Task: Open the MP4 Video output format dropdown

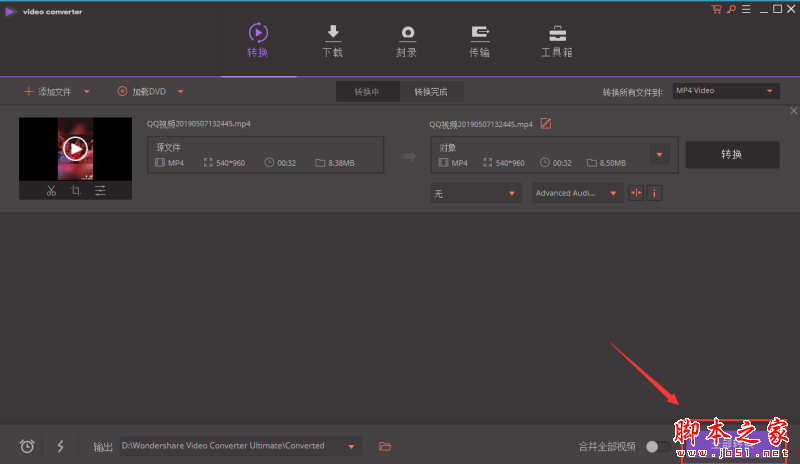Action: 726,91
